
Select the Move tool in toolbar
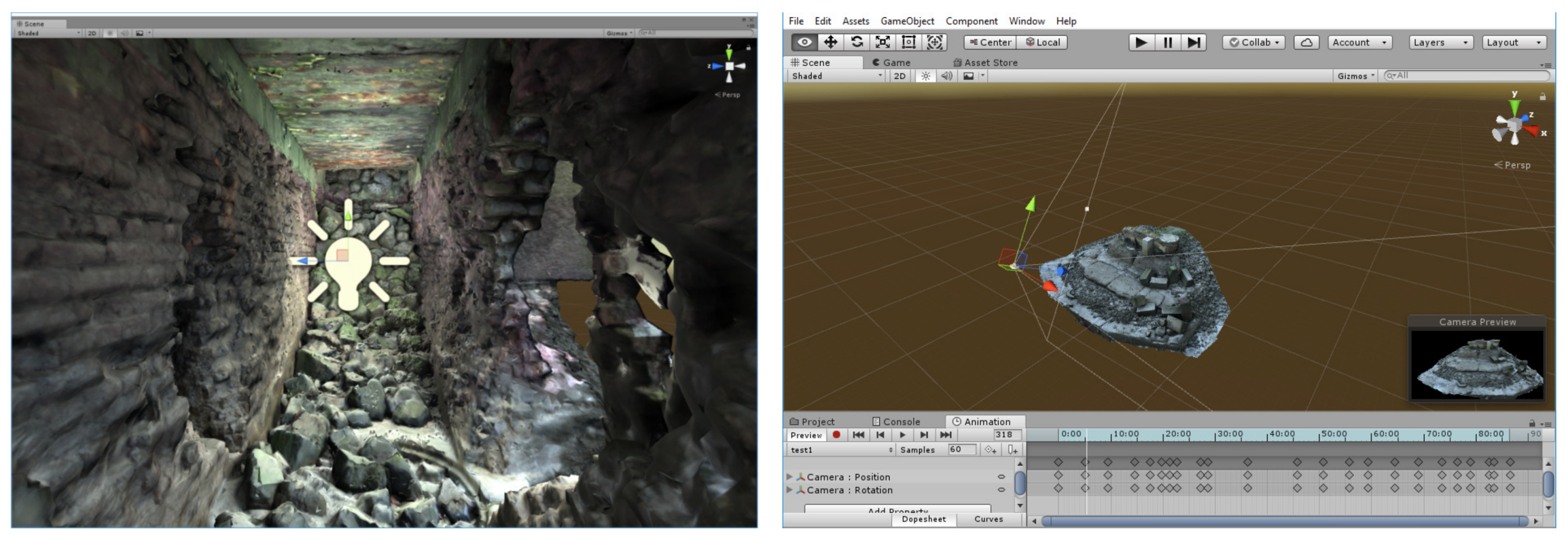(x=830, y=42)
